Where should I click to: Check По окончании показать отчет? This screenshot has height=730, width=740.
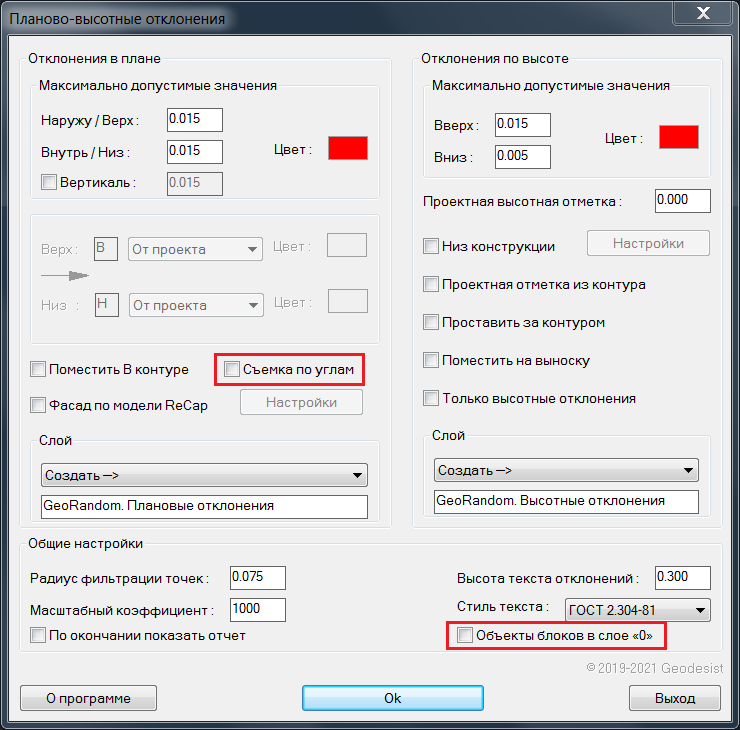click(38, 635)
